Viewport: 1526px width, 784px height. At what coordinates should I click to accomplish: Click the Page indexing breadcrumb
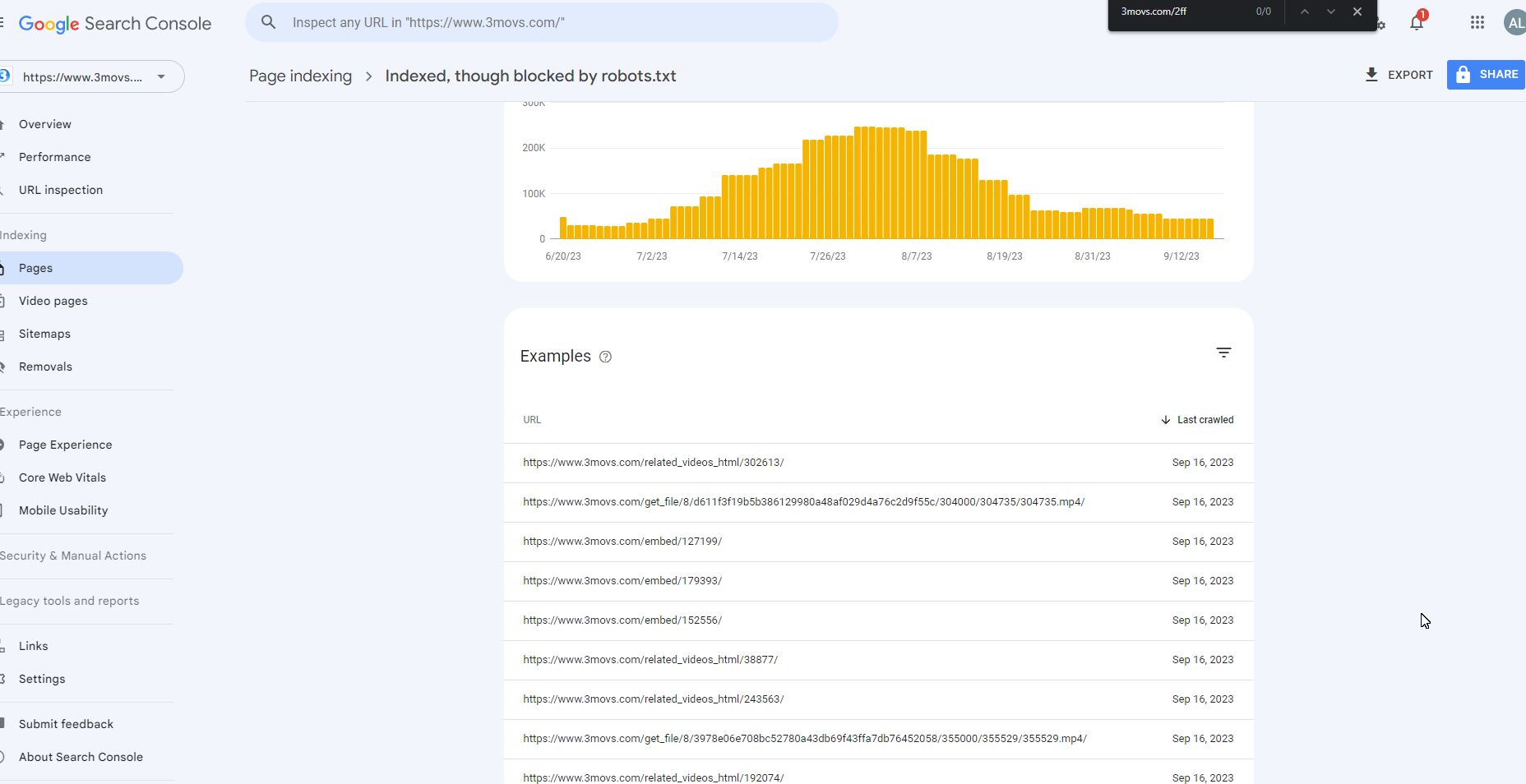click(x=300, y=76)
